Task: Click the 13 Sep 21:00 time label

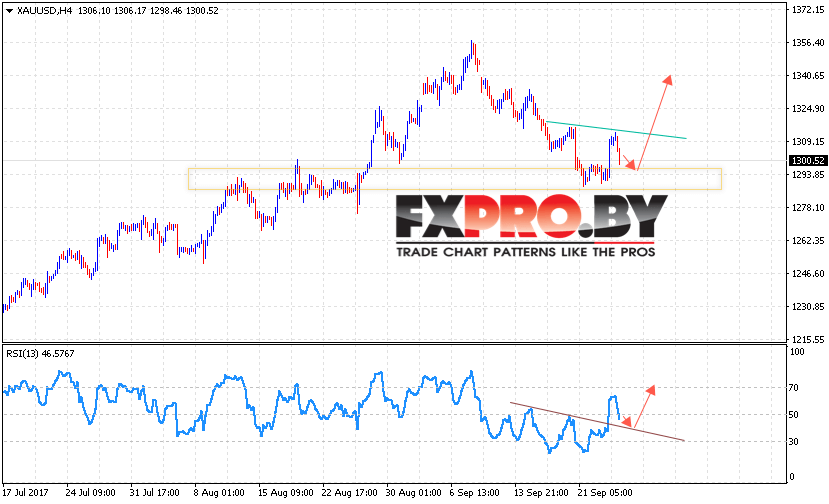Action: [x=541, y=492]
